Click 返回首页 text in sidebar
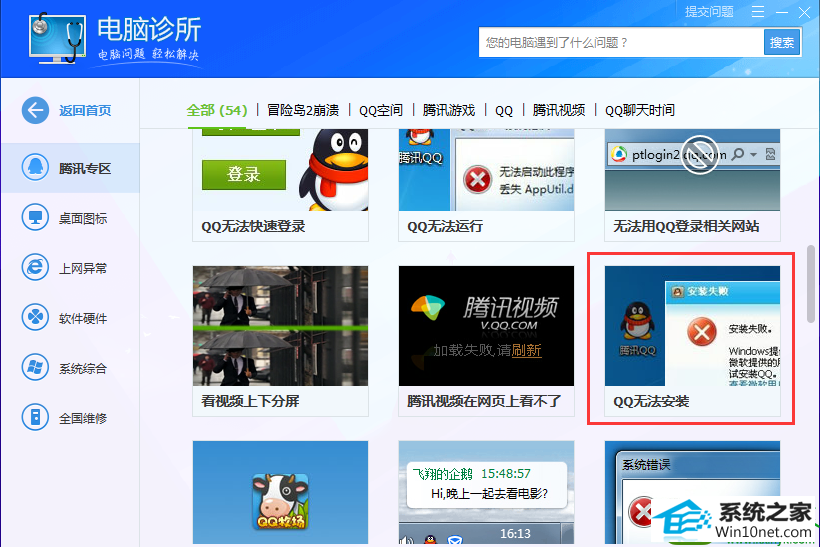 click(x=85, y=110)
